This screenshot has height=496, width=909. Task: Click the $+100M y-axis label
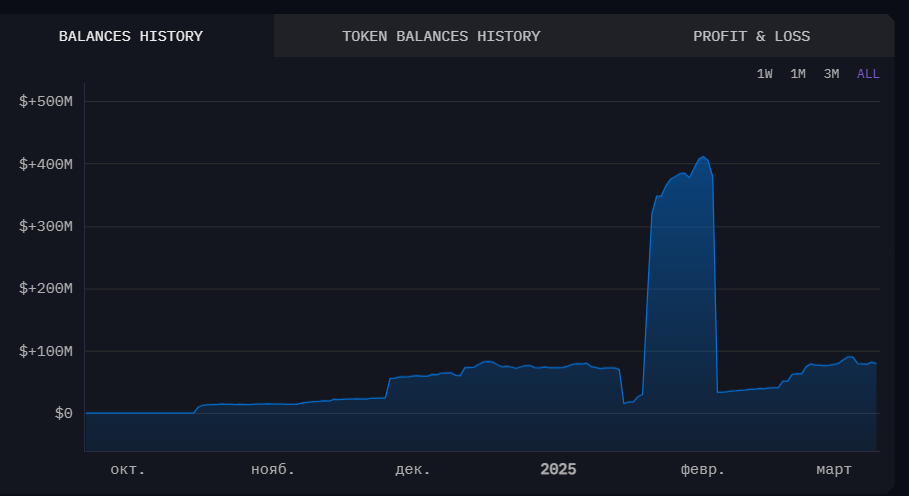pyautogui.click(x=46, y=351)
